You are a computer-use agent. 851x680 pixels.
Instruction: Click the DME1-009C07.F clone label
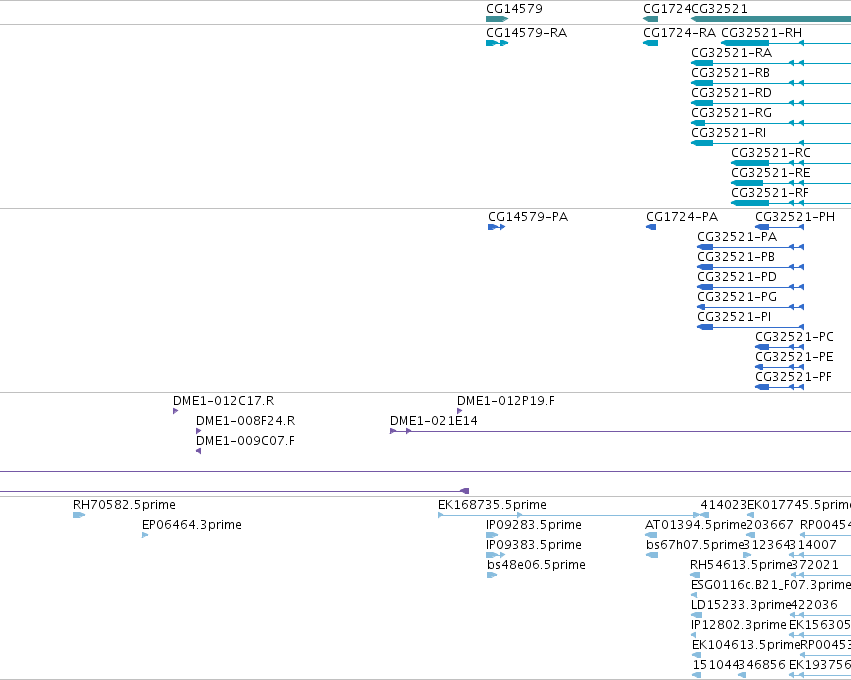[x=245, y=441]
